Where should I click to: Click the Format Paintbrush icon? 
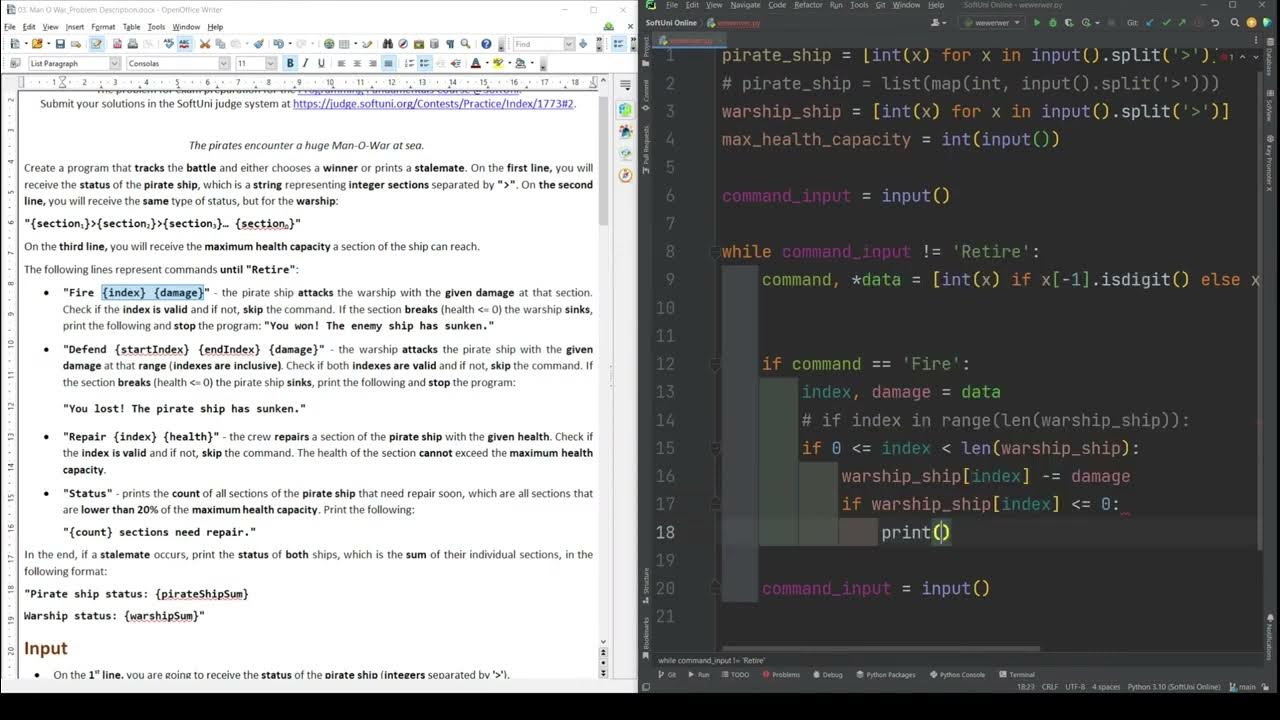pyautogui.click(x=258, y=44)
